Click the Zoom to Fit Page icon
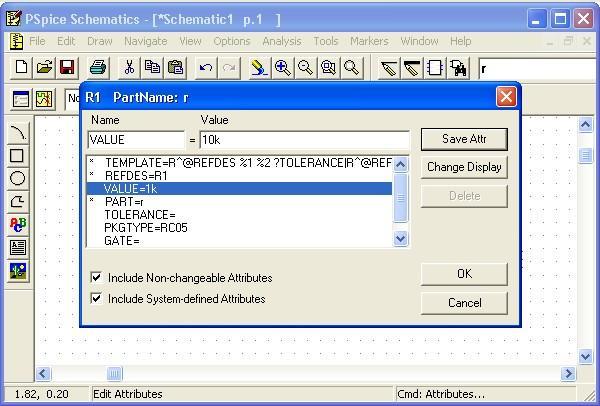600x406 pixels. (351, 68)
